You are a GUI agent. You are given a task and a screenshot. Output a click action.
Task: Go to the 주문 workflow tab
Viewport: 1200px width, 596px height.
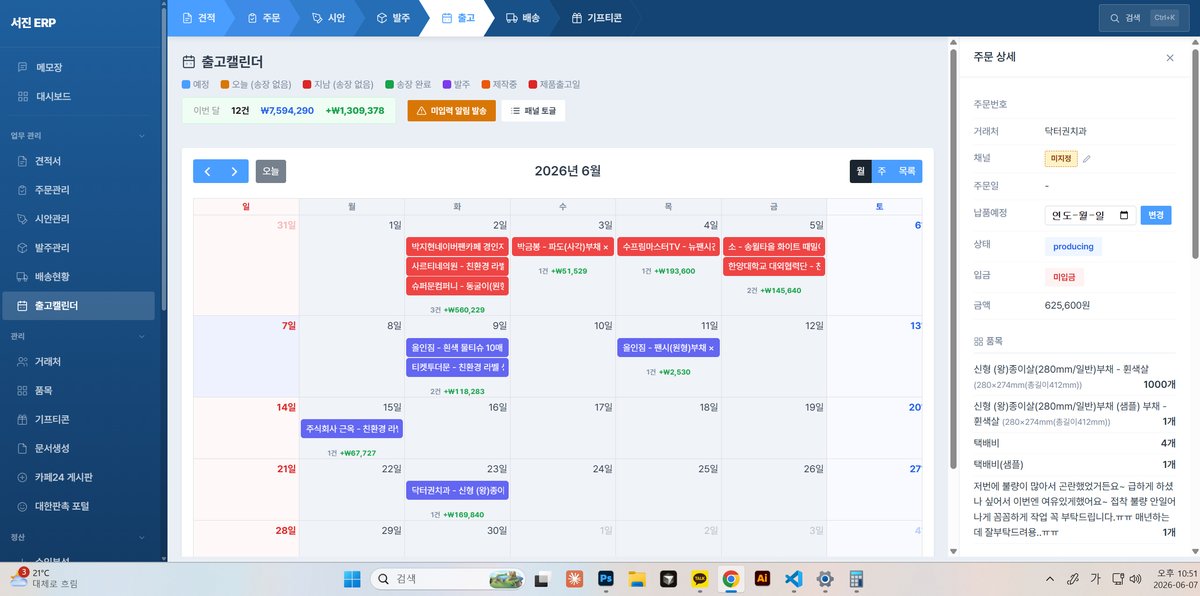264,18
